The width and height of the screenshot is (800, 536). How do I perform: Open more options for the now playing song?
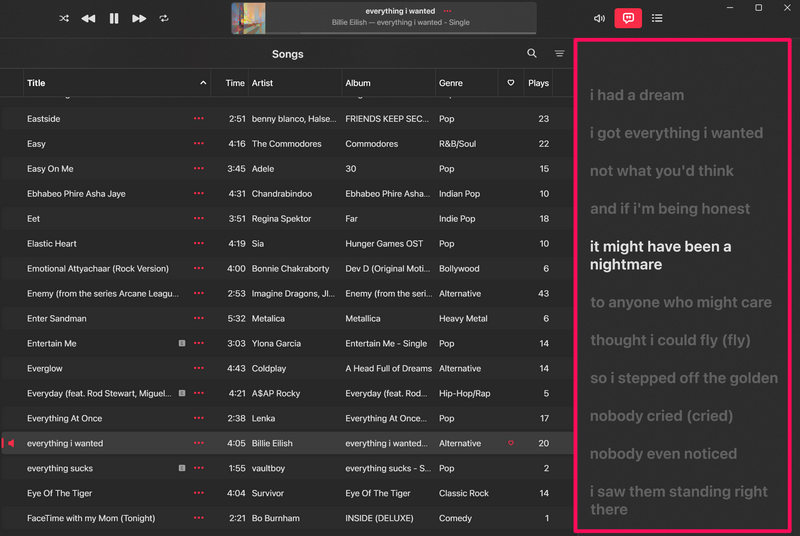point(447,11)
